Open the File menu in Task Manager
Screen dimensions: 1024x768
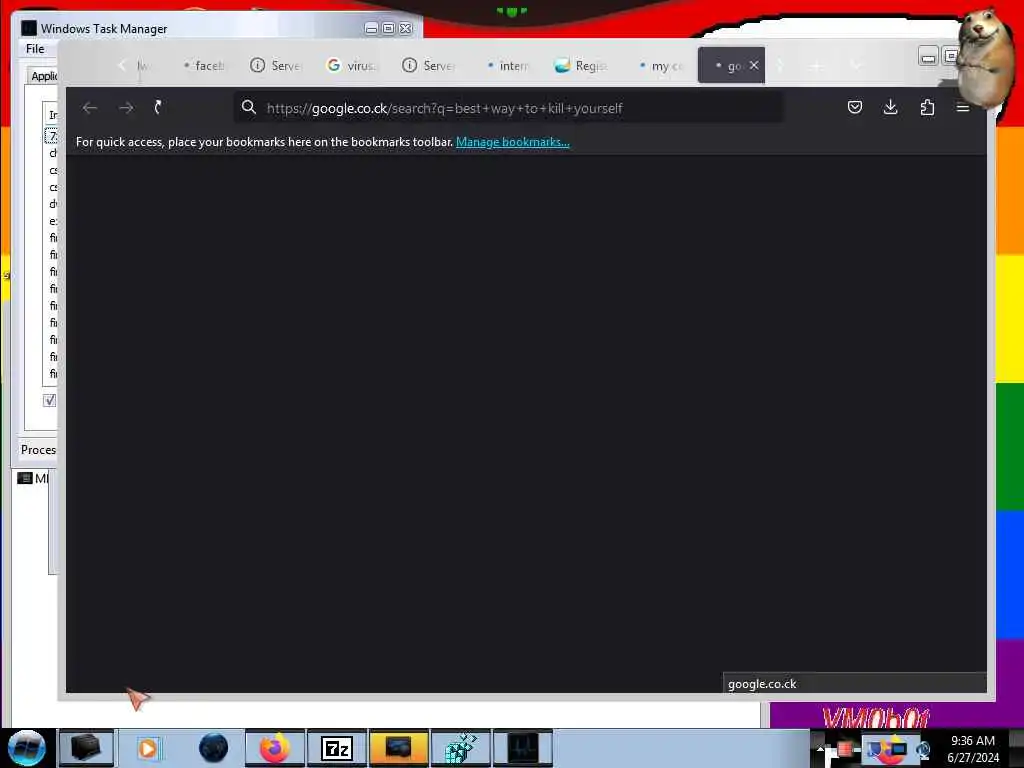pyautogui.click(x=35, y=49)
